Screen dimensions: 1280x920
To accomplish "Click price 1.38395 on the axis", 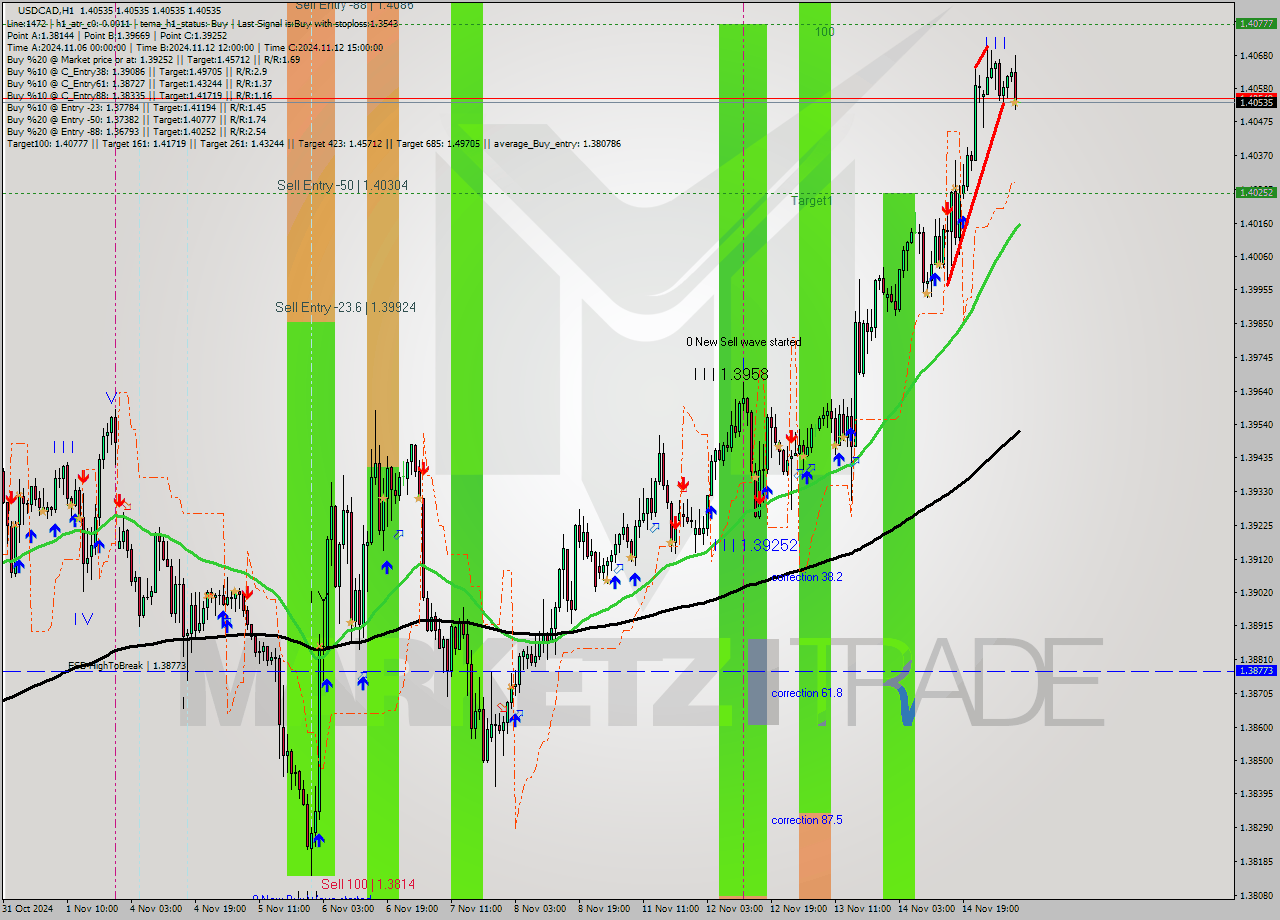I will (1256, 794).
